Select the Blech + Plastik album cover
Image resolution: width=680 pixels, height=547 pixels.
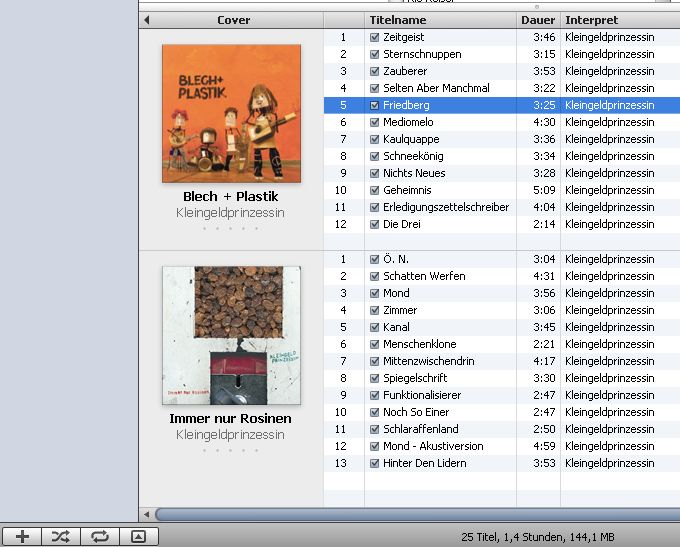coord(231,113)
